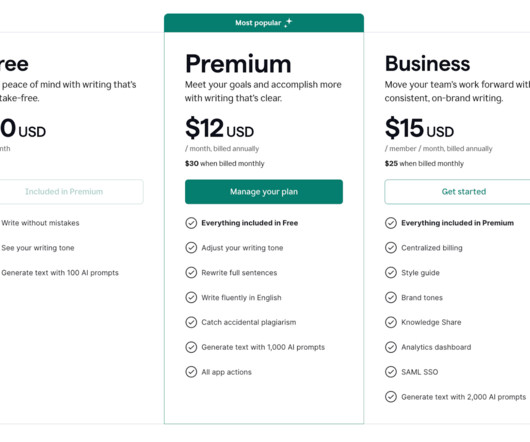Select the Most popular banner
Image resolution: width=530 pixels, height=442 pixels.
pos(264,23)
